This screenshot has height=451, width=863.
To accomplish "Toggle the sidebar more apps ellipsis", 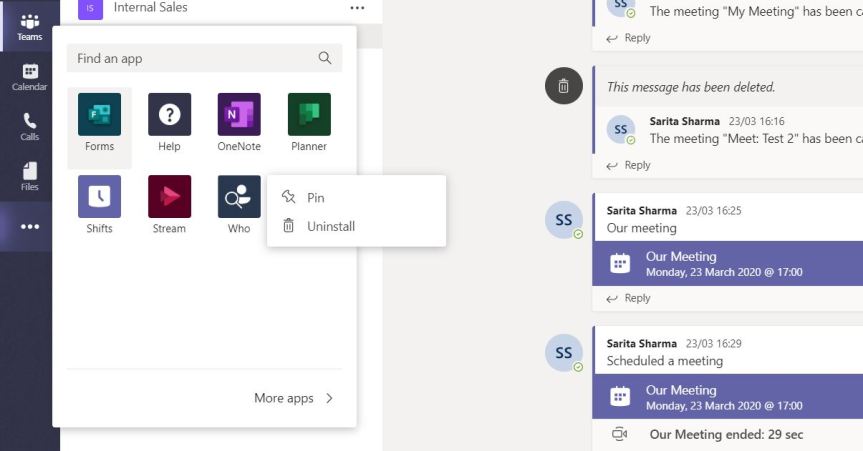I will click(x=29, y=226).
